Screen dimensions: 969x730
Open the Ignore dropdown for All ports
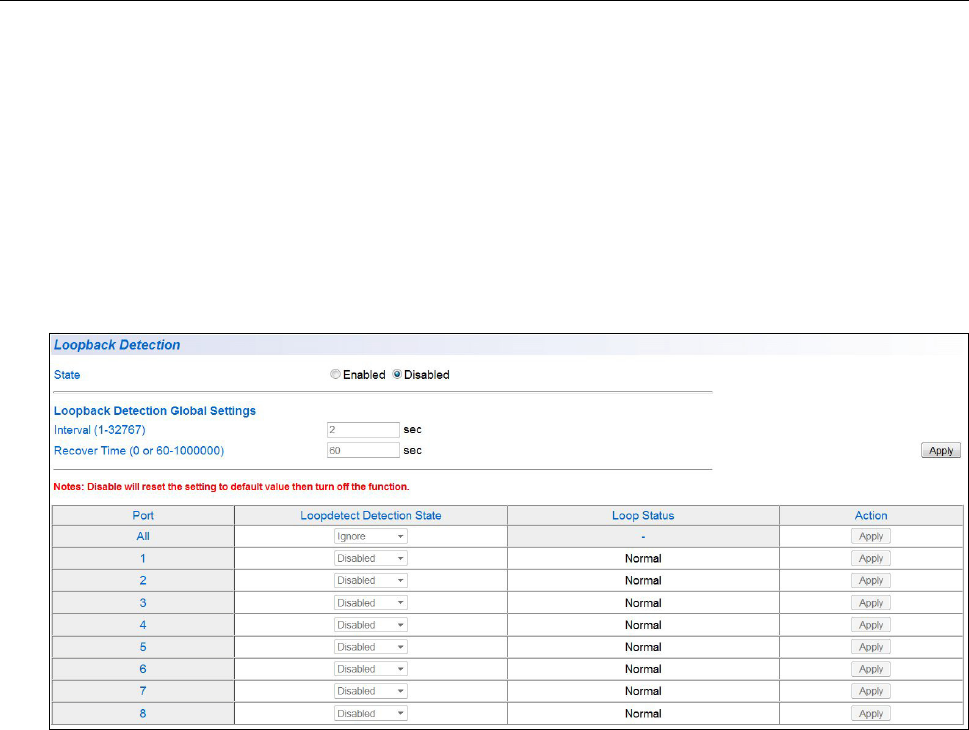(x=370, y=536)
